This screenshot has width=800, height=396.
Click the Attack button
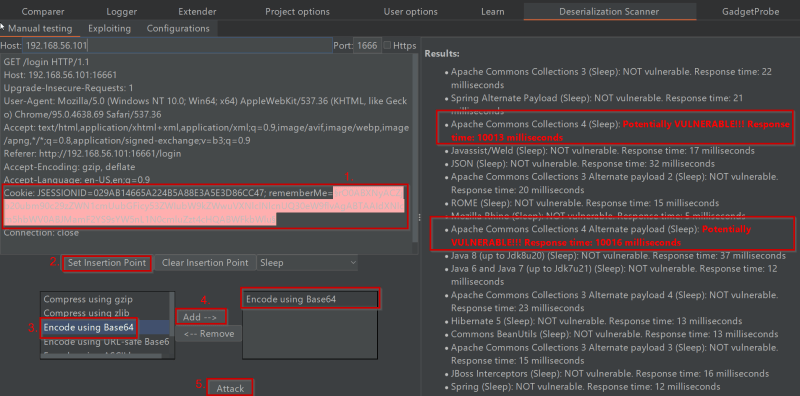tap(230, 388)
